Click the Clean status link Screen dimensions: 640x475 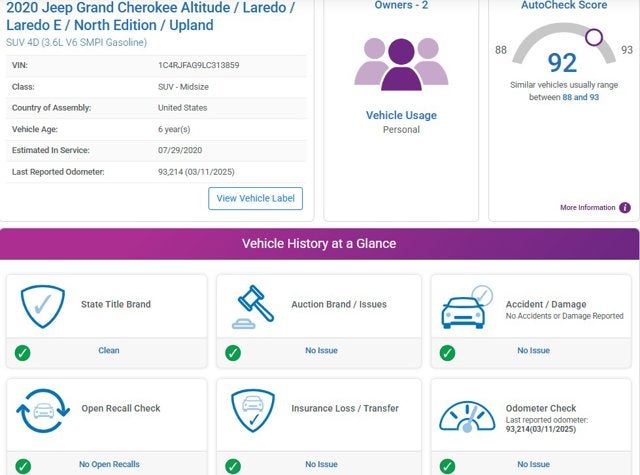pyautogui.click(x=109, y=350)
